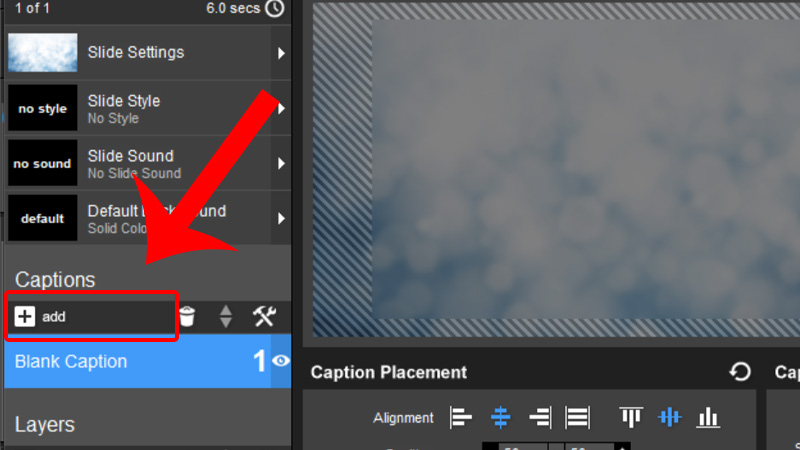This screenshot has width=800, height=450.
Task: Expand the Slide Settings arrow
Action: tap(281, 53)
